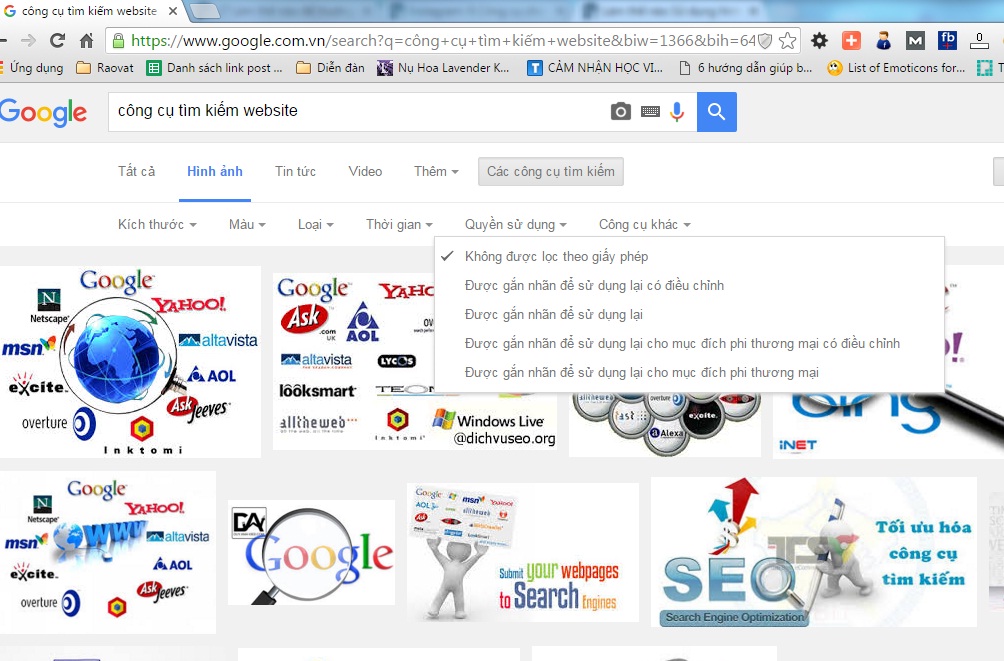1004x661 pixels.
Task: Open 'List of Emoticons for...' bookmark
Action: 896,68
